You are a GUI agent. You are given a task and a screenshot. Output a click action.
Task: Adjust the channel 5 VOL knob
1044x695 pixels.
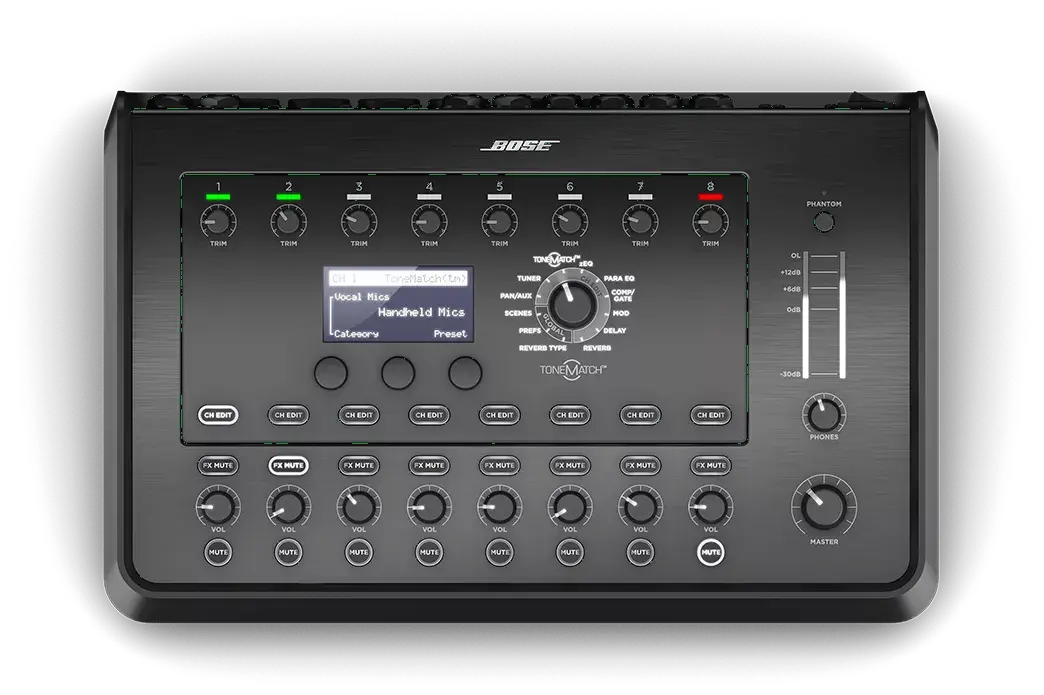499,507
